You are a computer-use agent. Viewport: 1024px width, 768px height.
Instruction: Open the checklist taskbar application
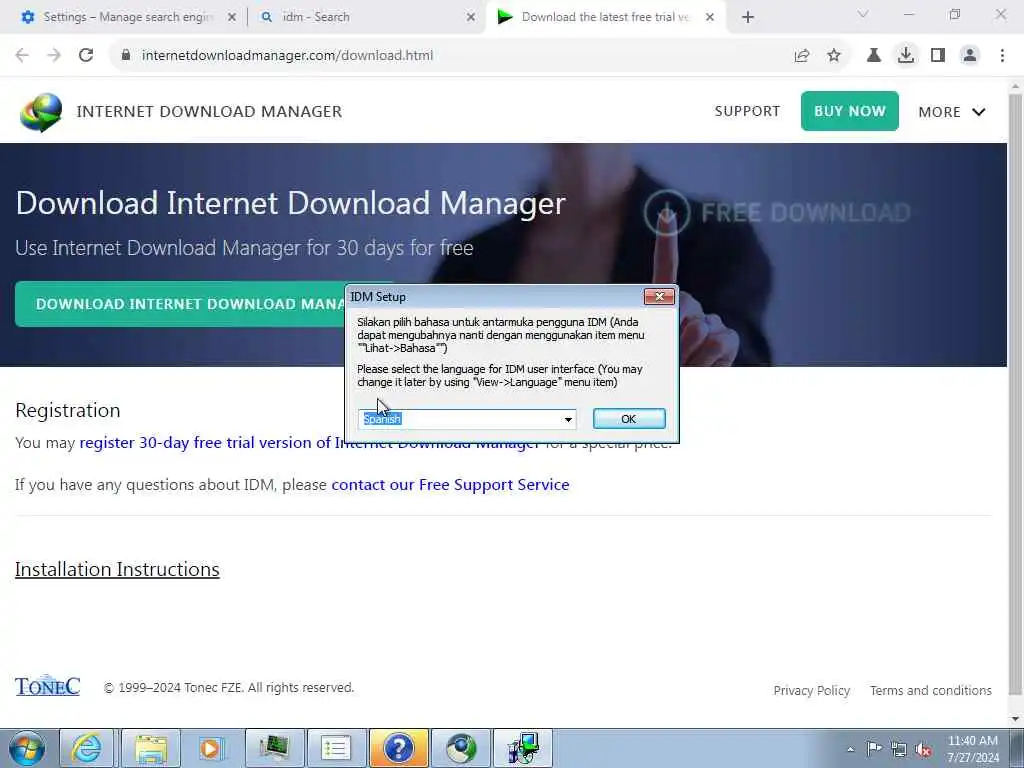(x=336, y=748)
